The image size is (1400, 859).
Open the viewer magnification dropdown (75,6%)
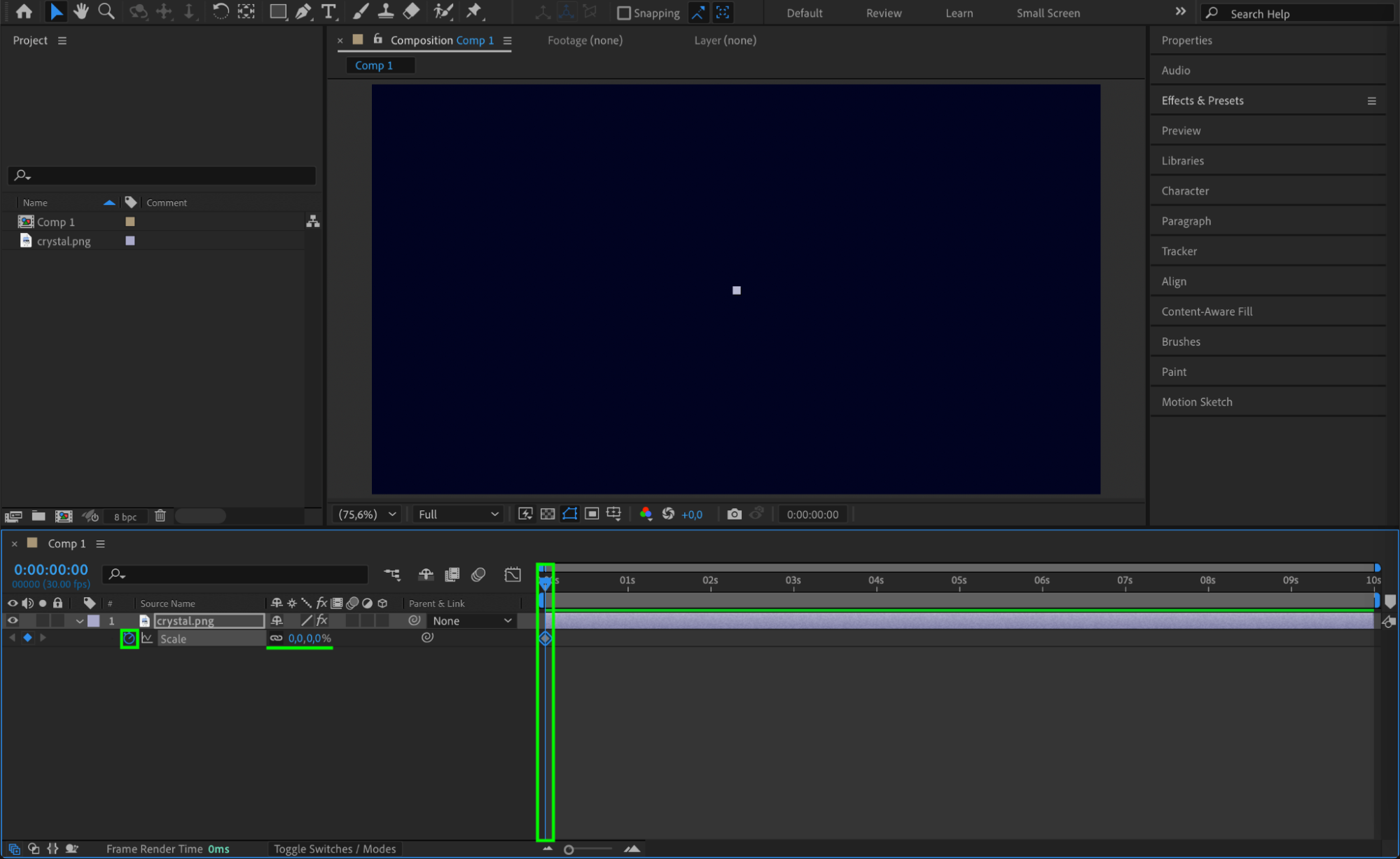[368, 514]
